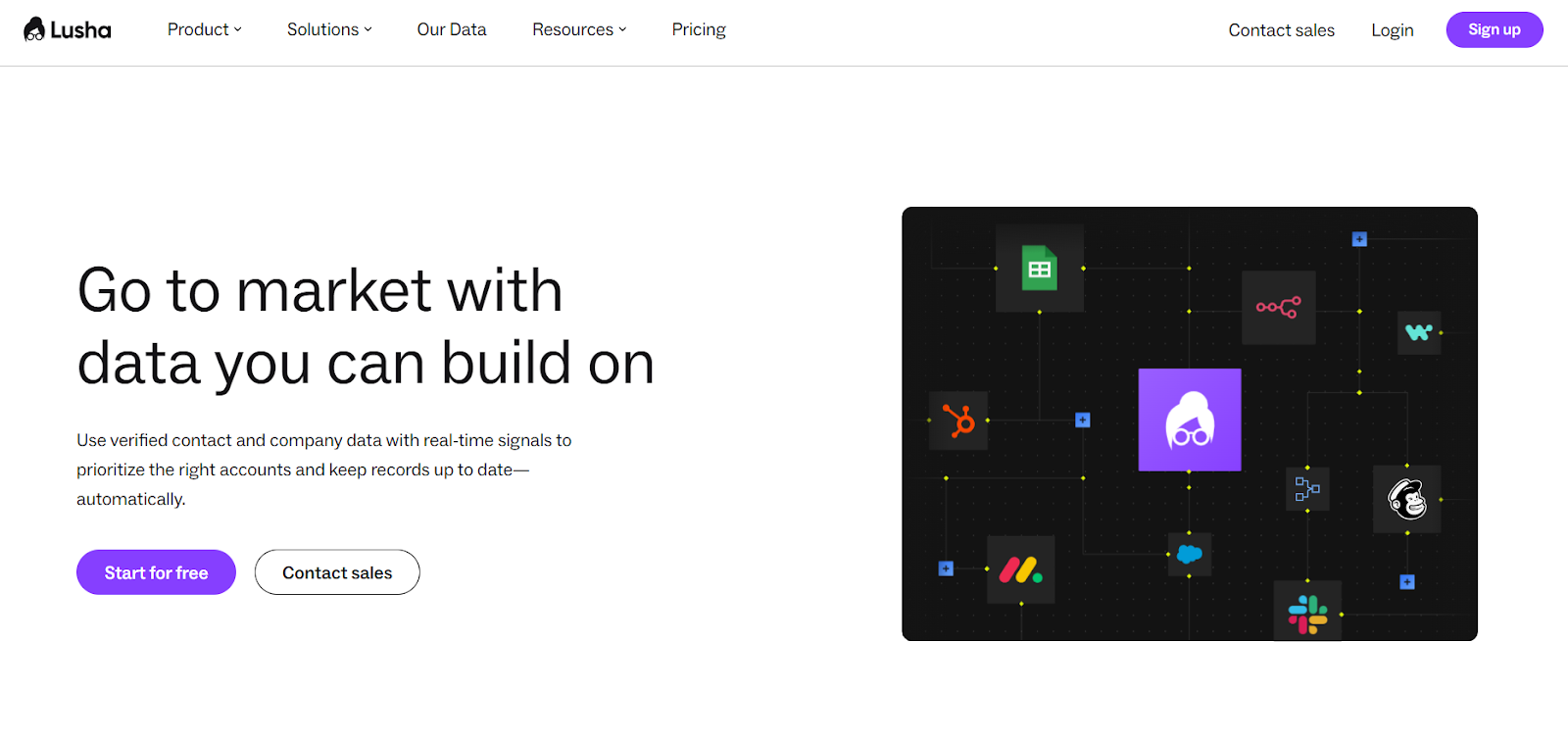1568x741 pixels.
Task: Click the purple Sign up button
Action: pos(1494,29)
